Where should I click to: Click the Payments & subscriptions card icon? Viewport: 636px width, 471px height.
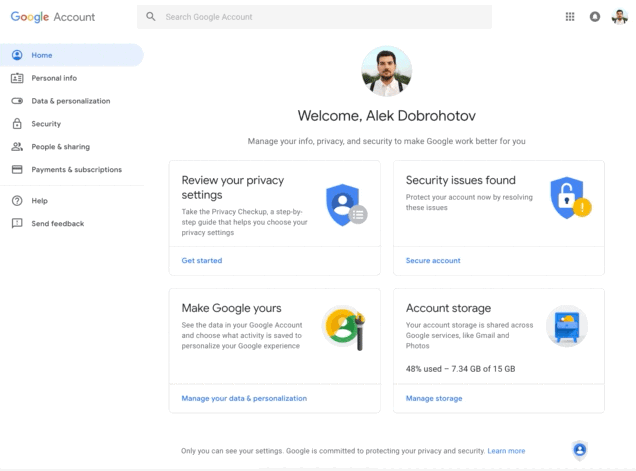[17, 169]
